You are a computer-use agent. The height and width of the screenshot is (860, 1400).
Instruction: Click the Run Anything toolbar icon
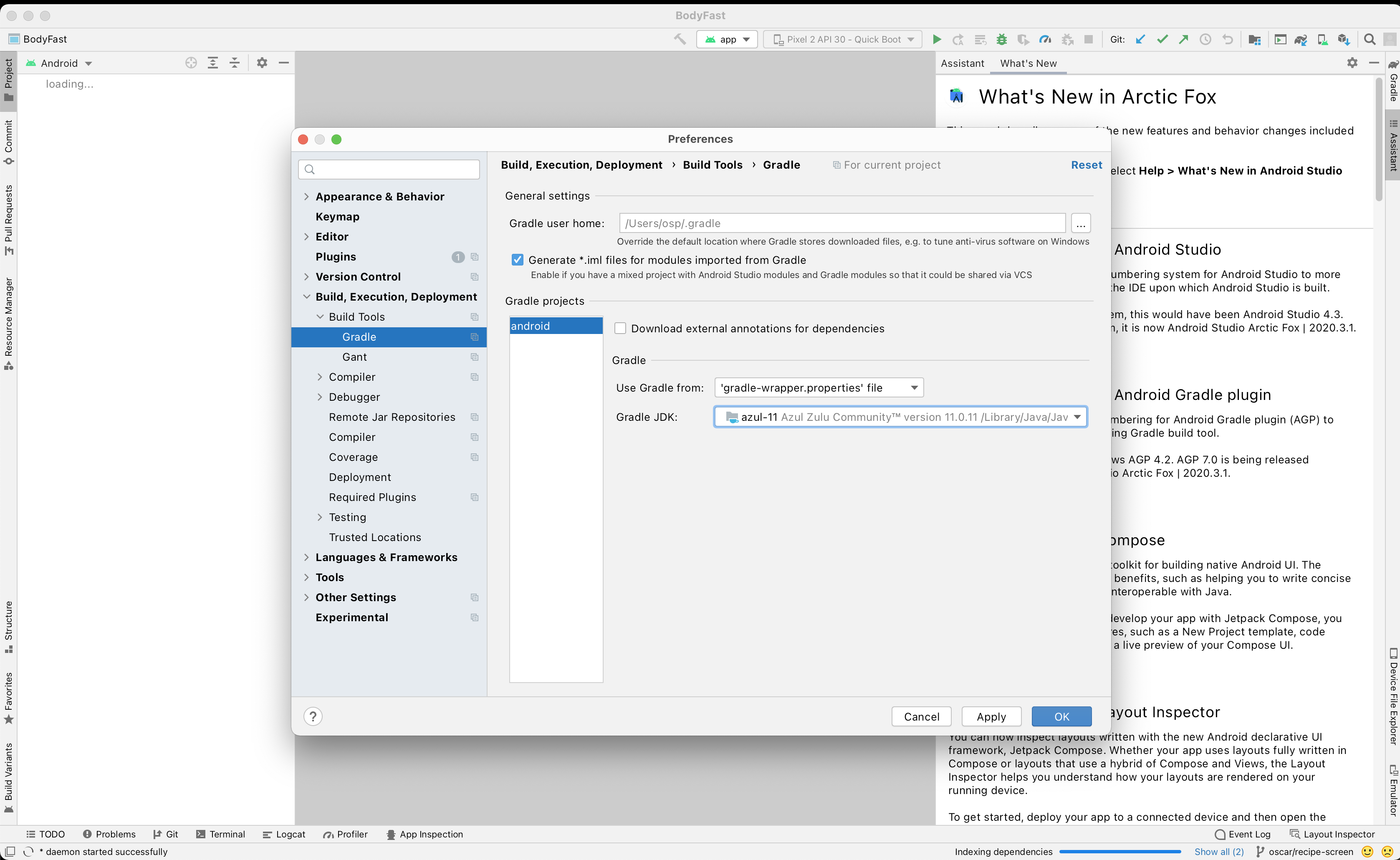pos(1280,39)
